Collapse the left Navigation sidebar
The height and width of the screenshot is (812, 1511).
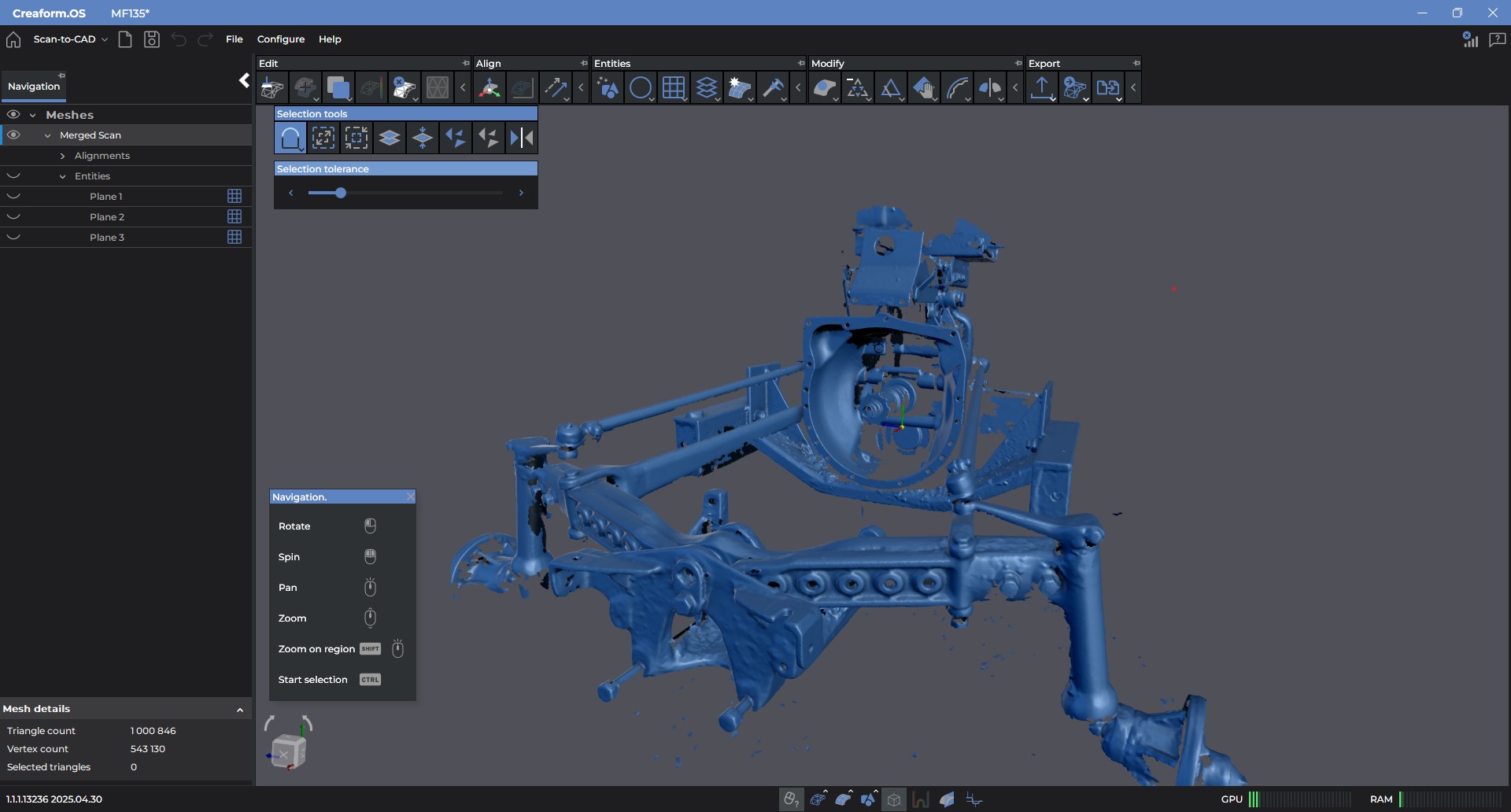(x=244, y=80)
